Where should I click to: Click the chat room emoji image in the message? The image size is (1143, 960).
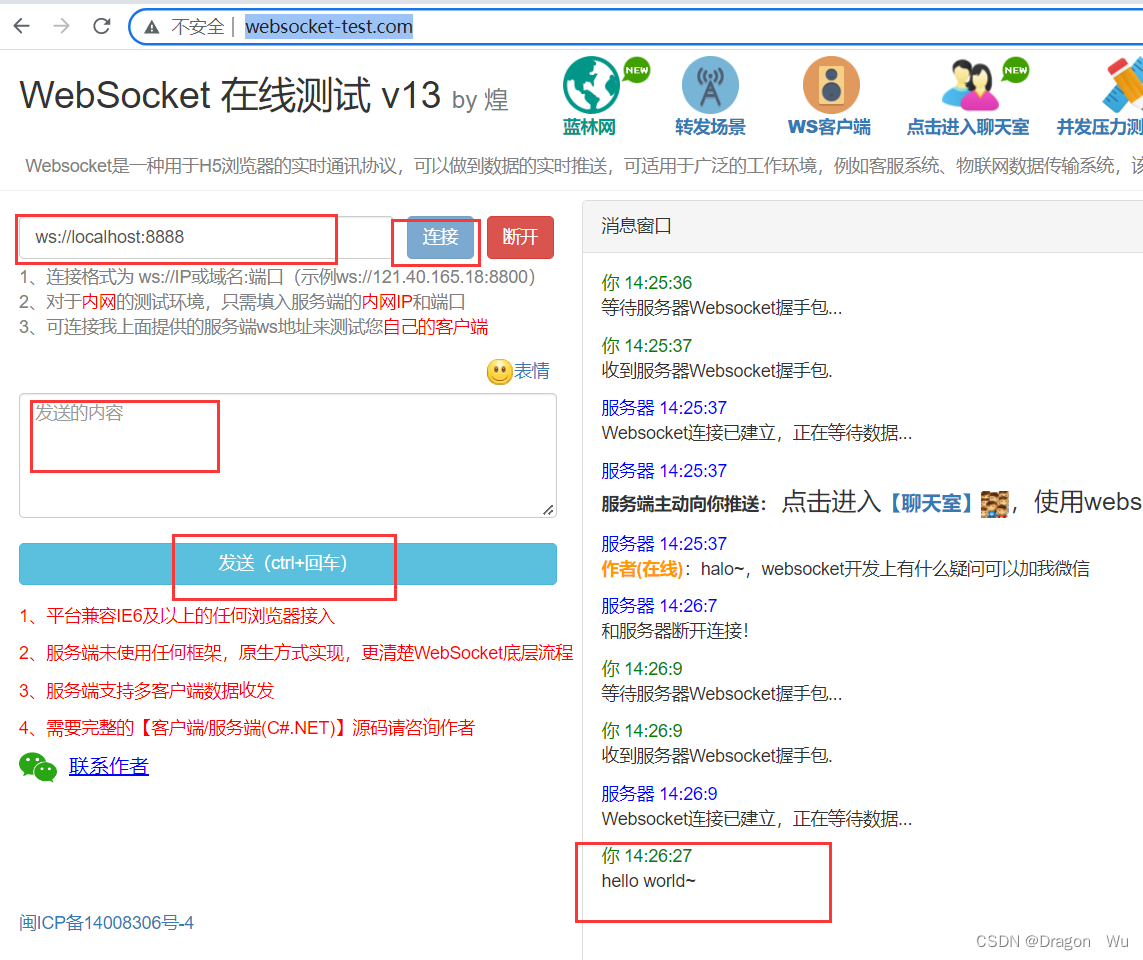pyautogui.click(x=994, y=504)
